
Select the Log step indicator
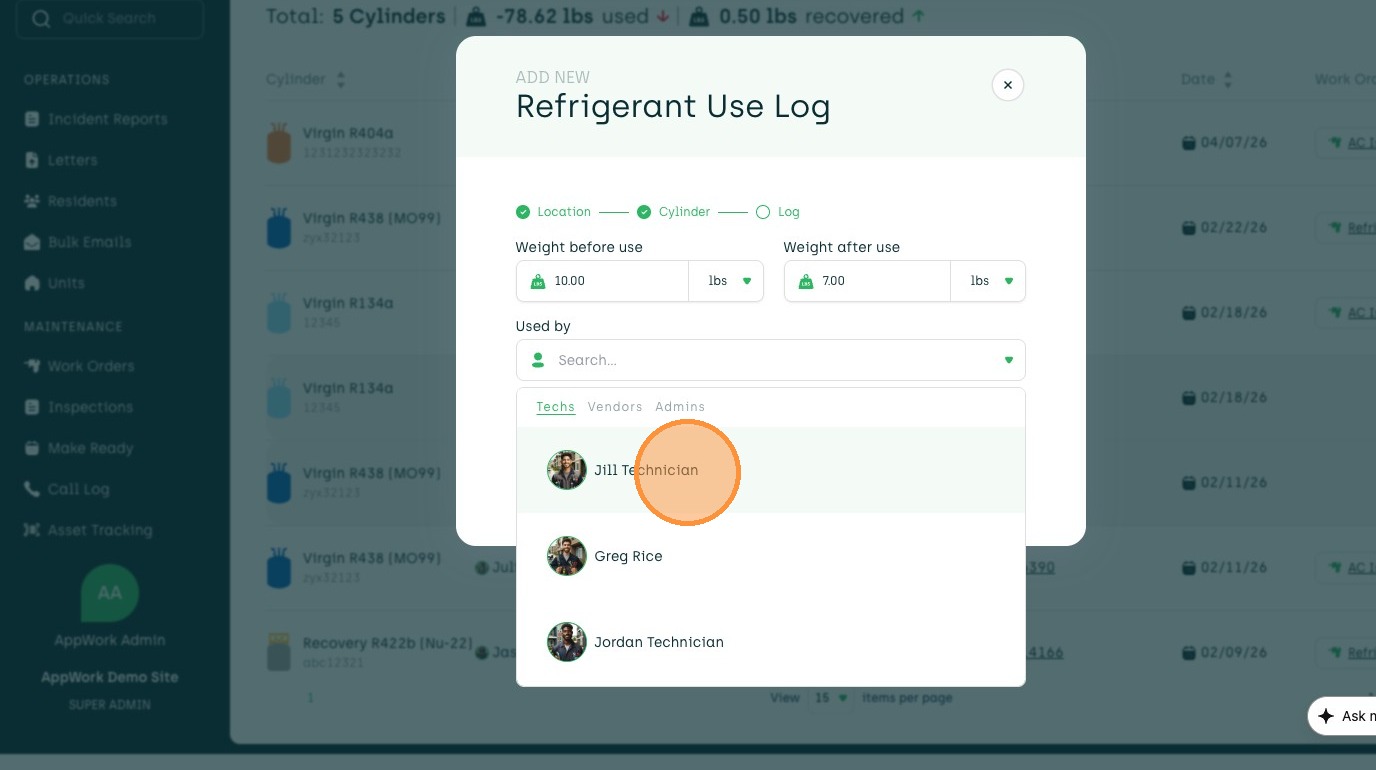778,212
